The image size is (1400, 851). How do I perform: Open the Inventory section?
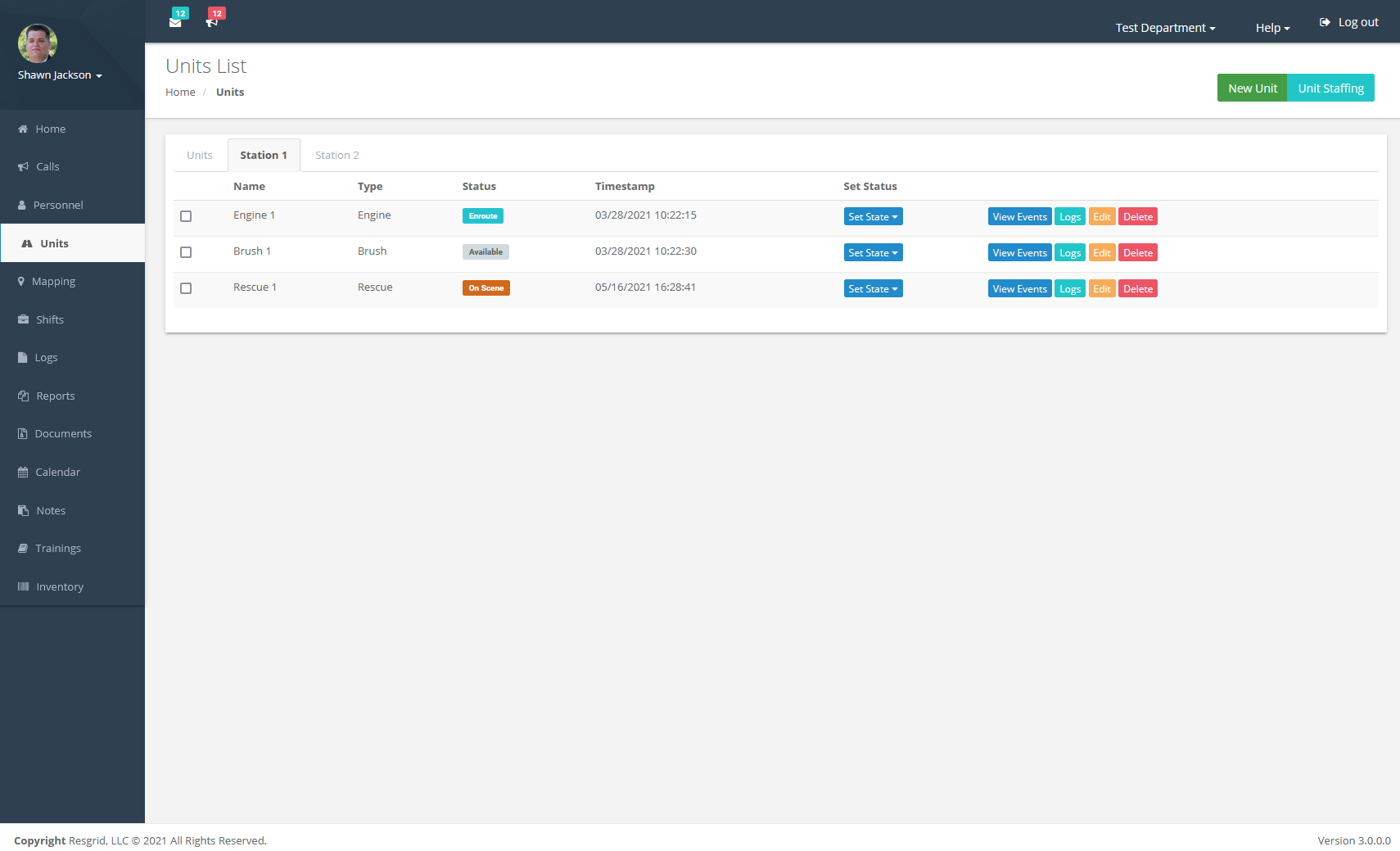[x=59, y=586]
